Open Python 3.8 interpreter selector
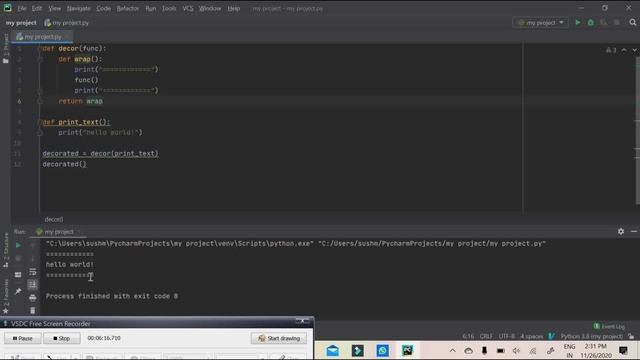This screenshot has width=640, height=360. [x=591, y=336]
